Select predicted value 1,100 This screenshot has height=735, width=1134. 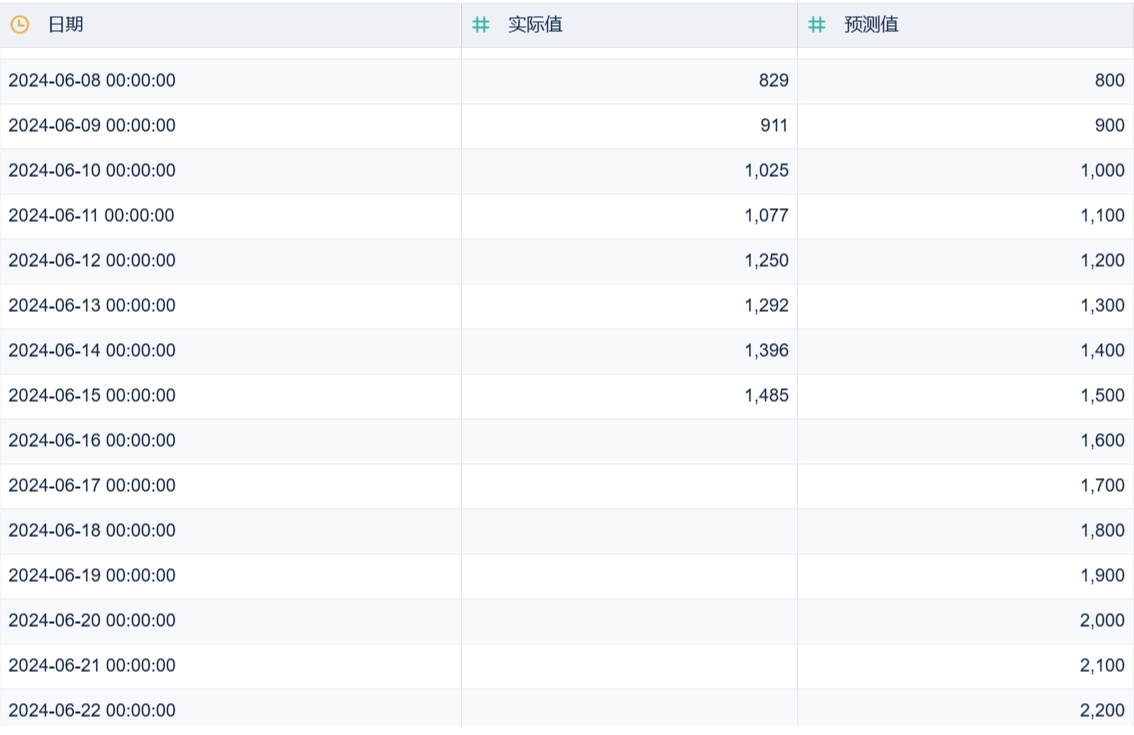(x=1103, y=215)
